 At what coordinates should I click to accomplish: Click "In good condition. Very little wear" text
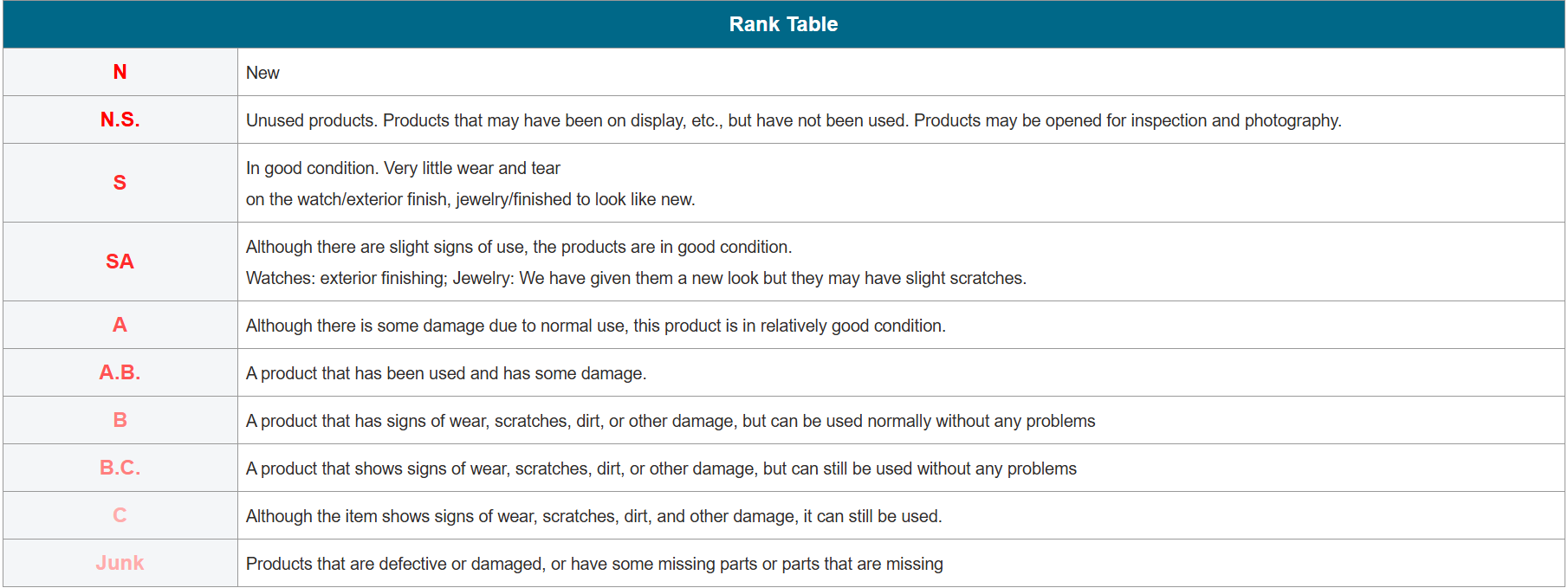(x=403, y=168)
